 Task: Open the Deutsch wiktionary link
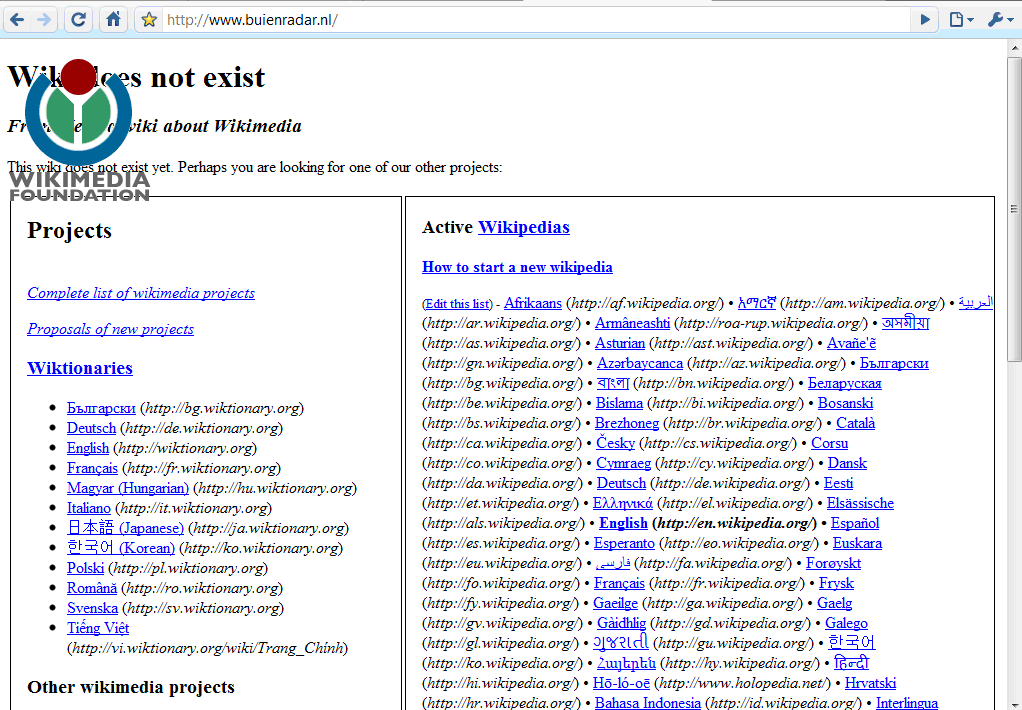(x=91, y=428)
